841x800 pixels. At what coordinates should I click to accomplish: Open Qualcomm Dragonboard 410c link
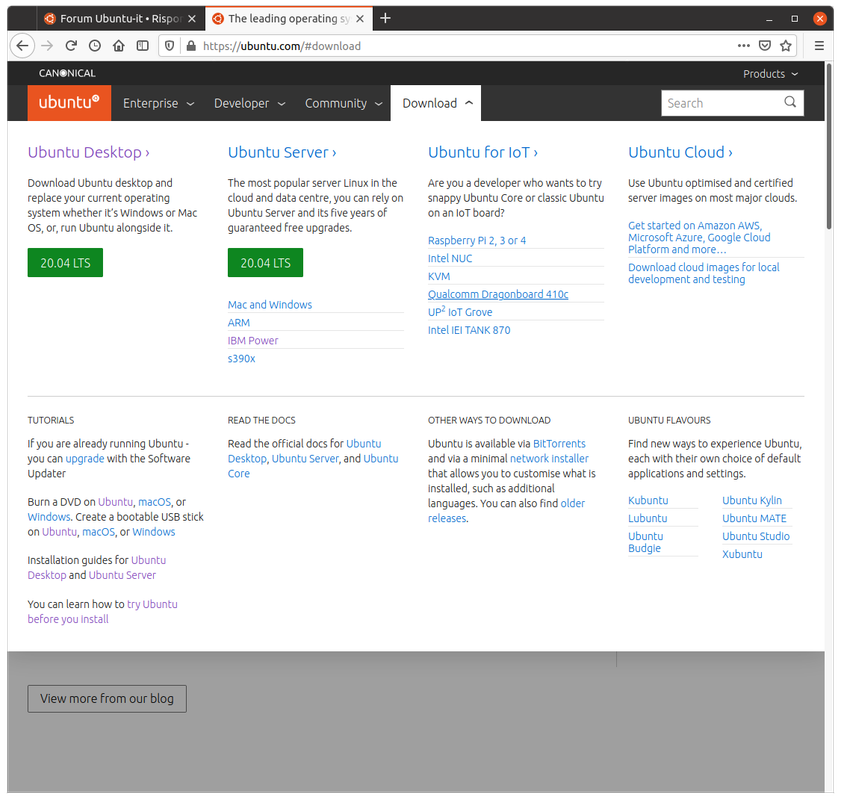[x=498, y=294]
